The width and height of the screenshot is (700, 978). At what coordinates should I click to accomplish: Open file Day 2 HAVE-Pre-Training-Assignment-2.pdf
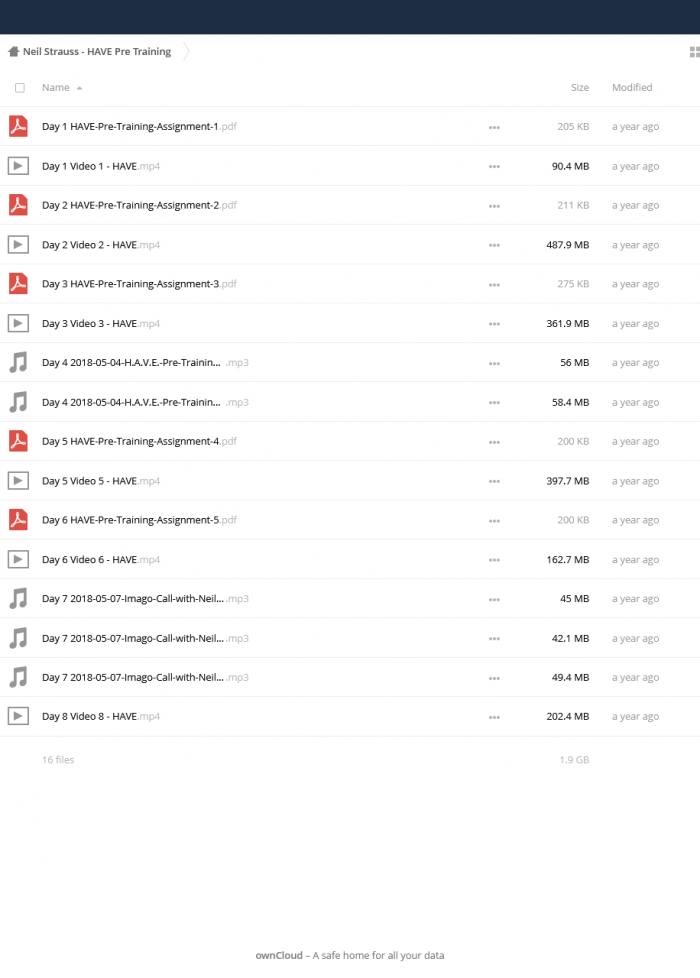click(x=139, y=205)
